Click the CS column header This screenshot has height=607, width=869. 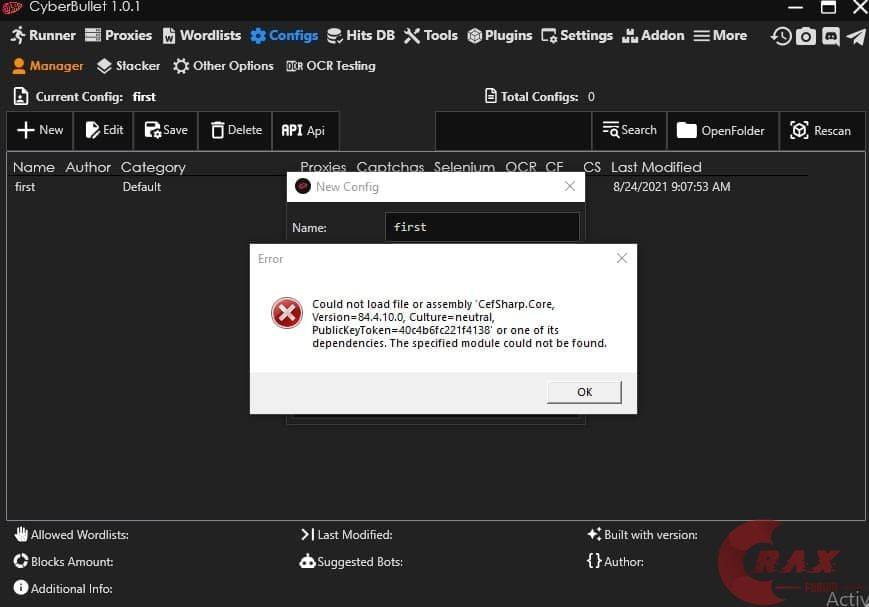point(591,167)
